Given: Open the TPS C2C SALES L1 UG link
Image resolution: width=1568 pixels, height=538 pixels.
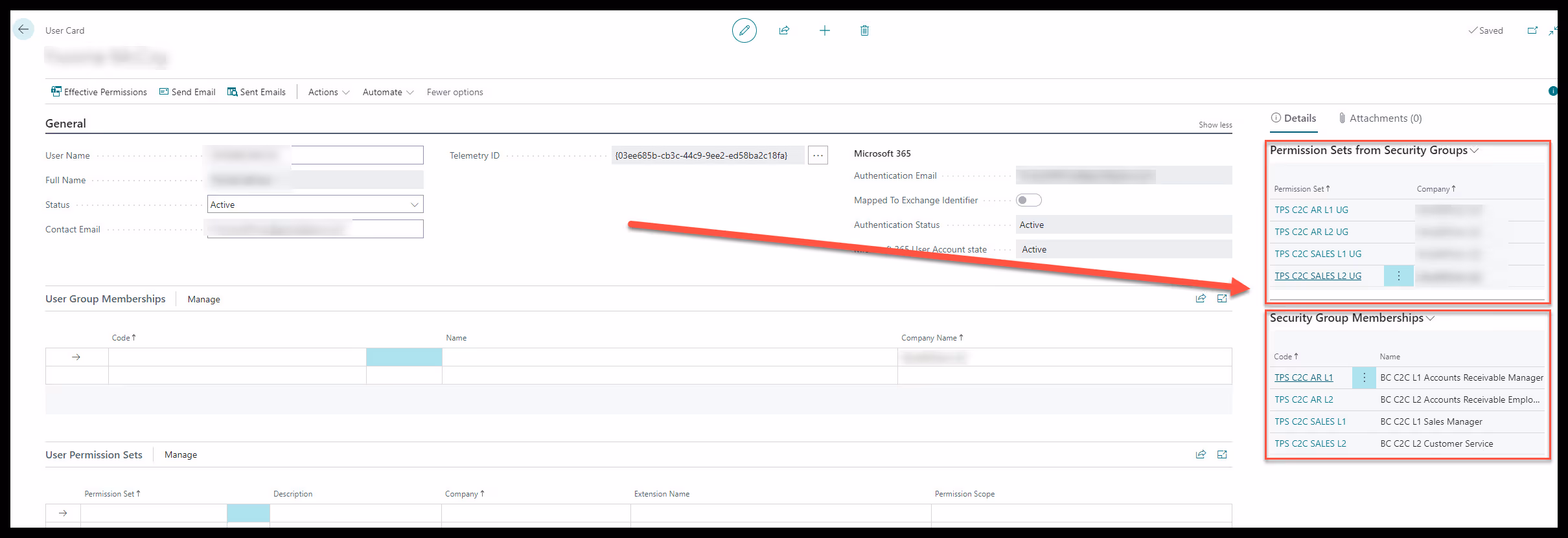Looking at the screenshot, I should [x=1318, y=254].
